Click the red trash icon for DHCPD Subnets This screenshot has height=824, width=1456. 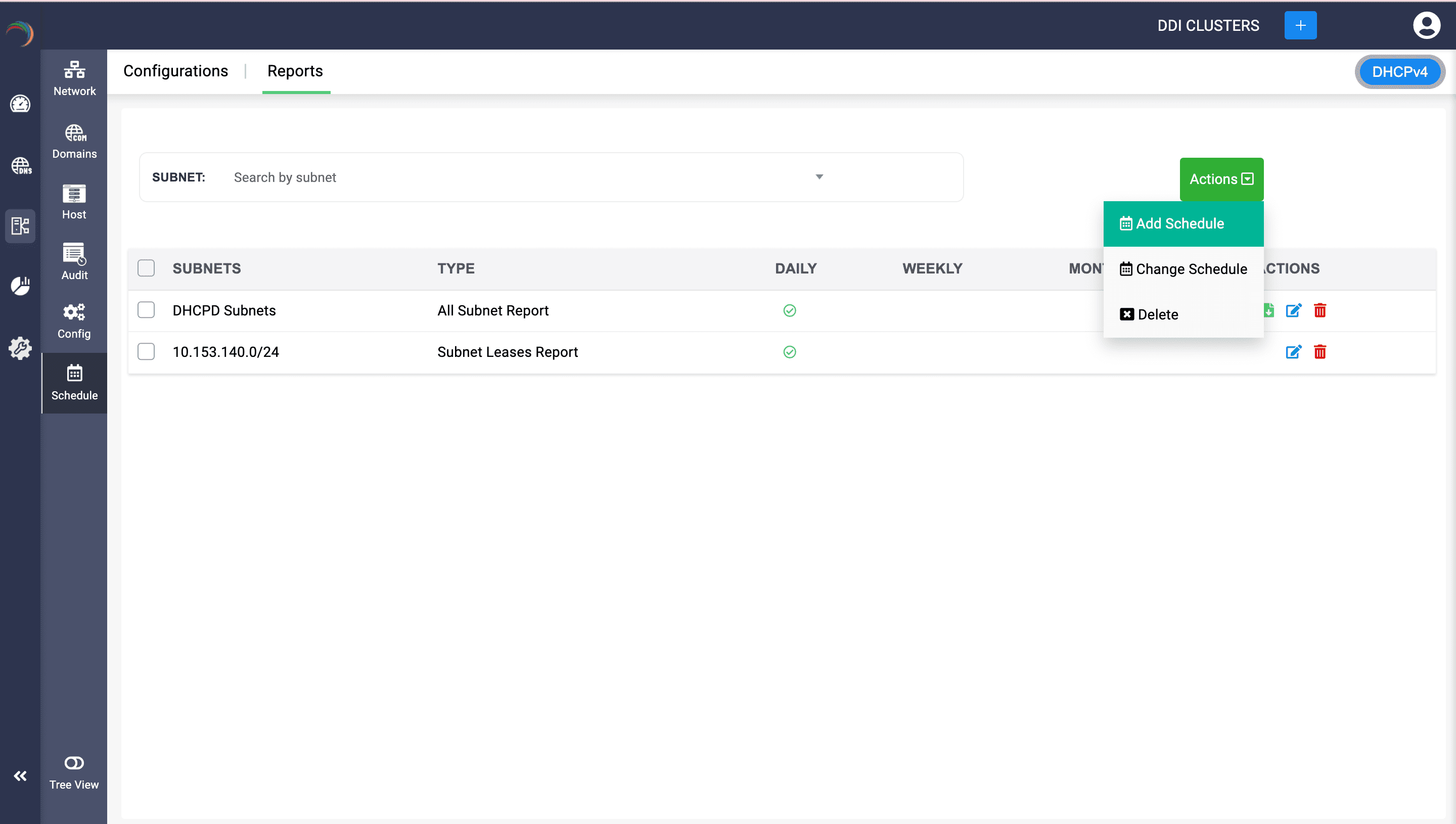pyautogui.click(x=1319, y=310)
